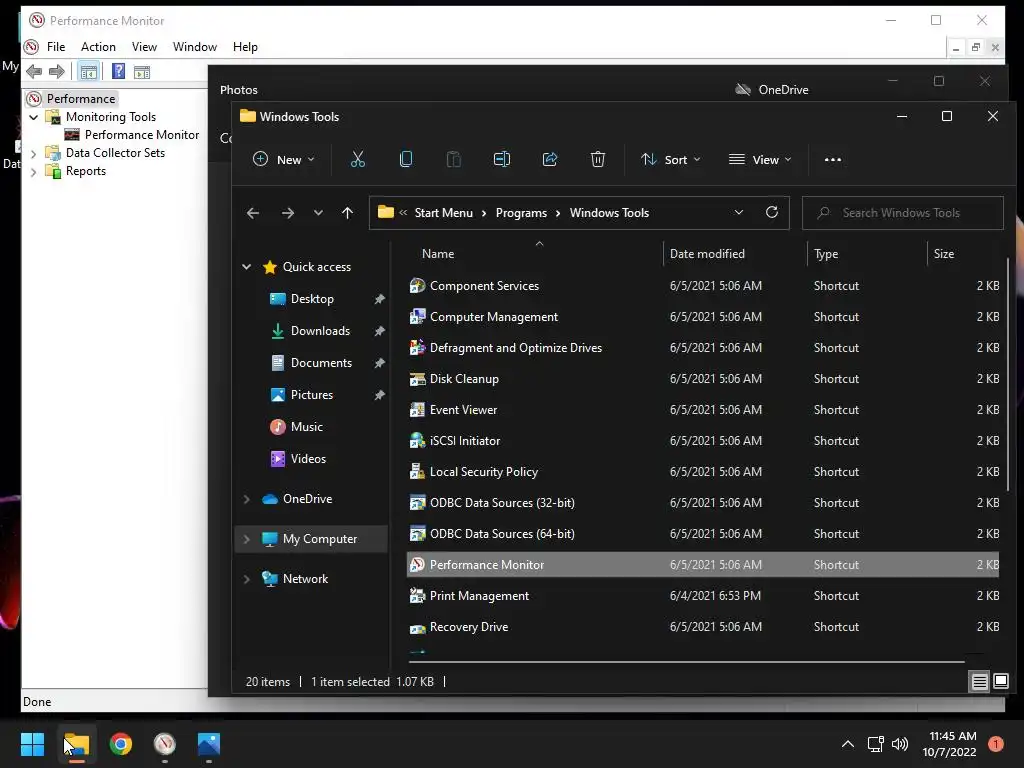Click the horizontal scrollbar under file list
1024x768 pixels.
click(x=686, y=662)
